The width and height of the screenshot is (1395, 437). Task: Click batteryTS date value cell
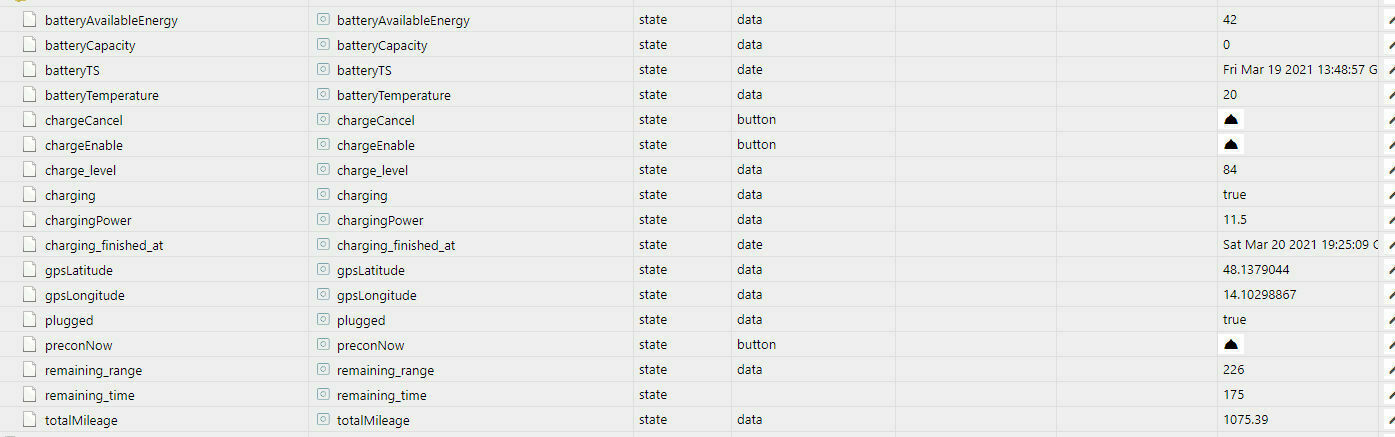point(1300,70)
